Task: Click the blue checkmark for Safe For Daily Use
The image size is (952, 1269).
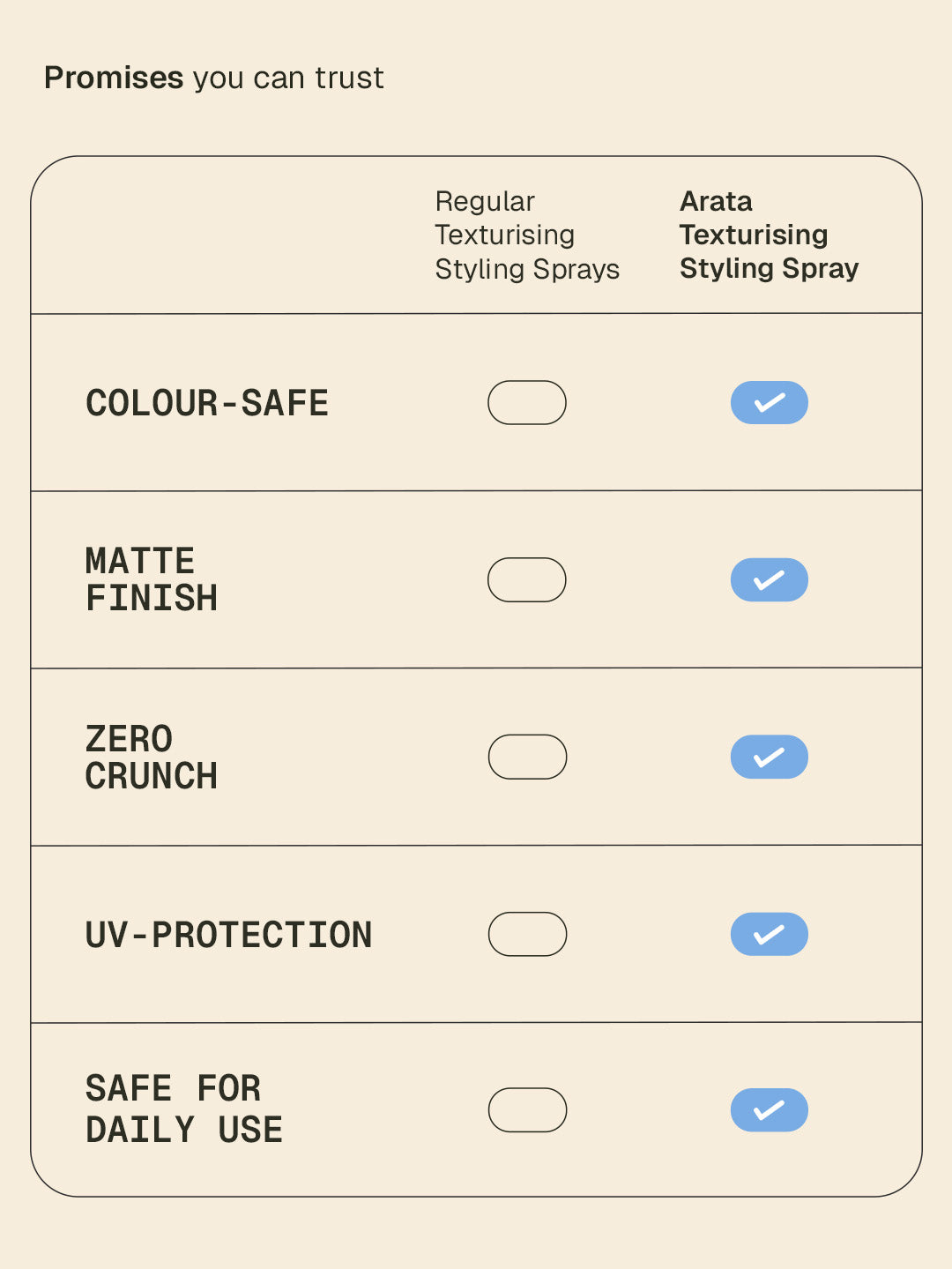Action: tap(769, 1110)
